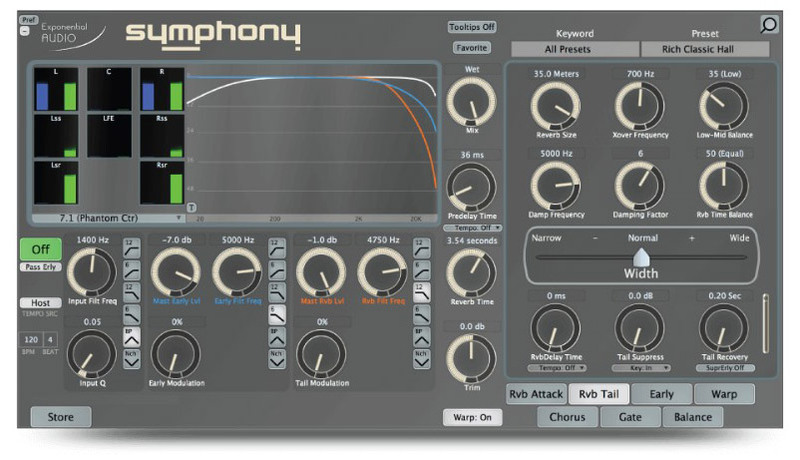Choose 12 dB low-pass for Early filter
Viewport: 800px width, 460px height.
point(277,292)
